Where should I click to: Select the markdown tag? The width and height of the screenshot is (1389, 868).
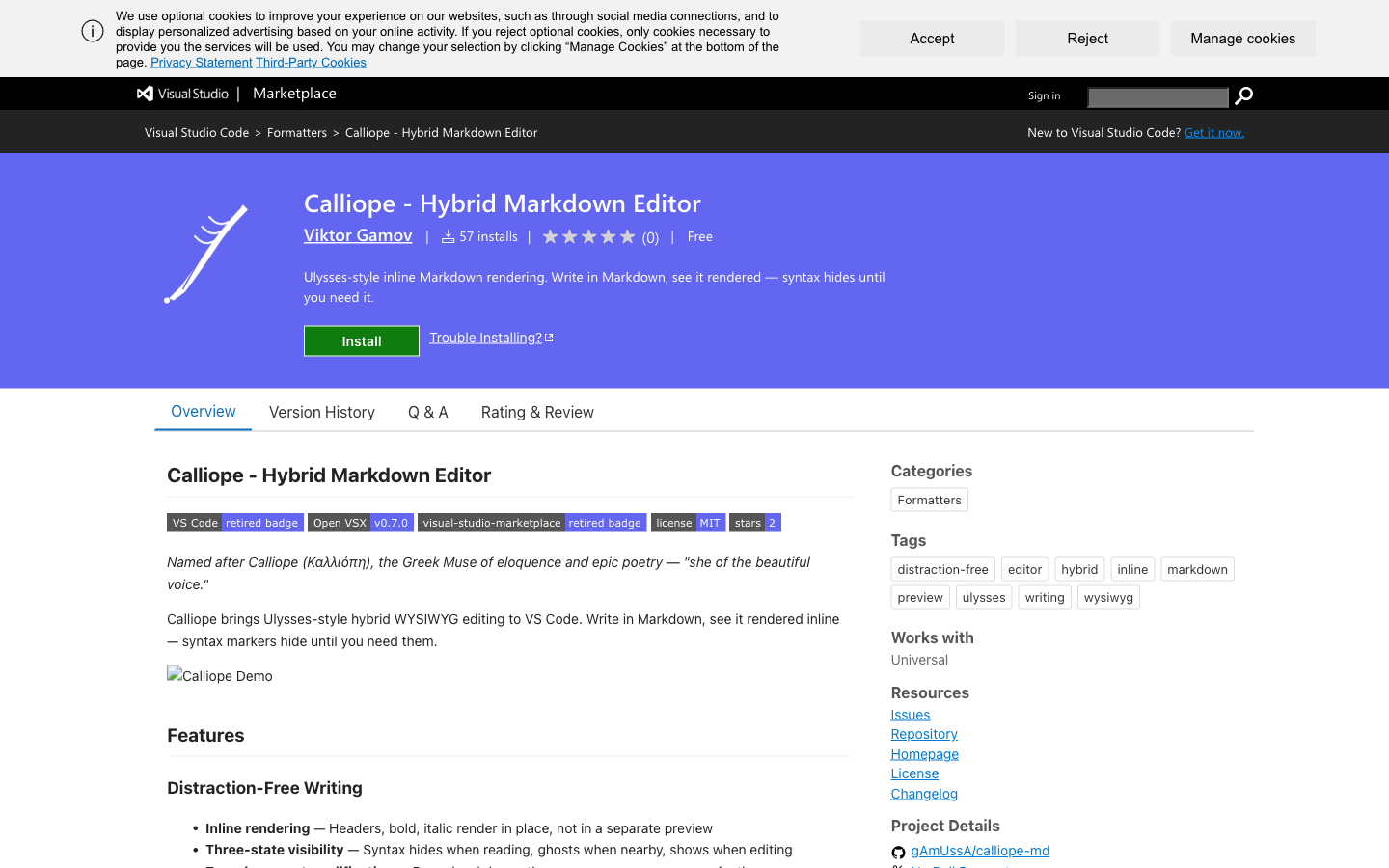[1197, 569]
